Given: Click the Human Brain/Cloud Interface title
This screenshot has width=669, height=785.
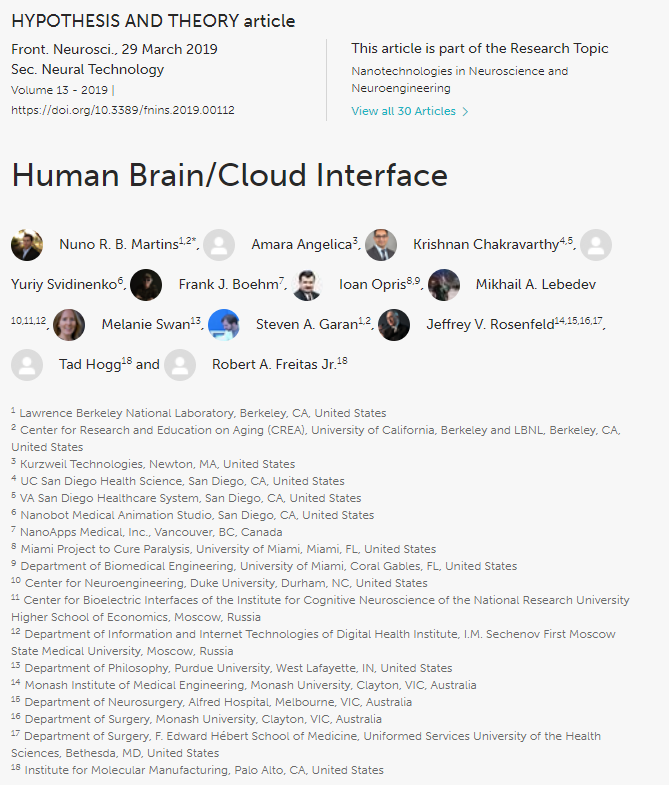Looking at the screenshot, I should click(229, 175).
